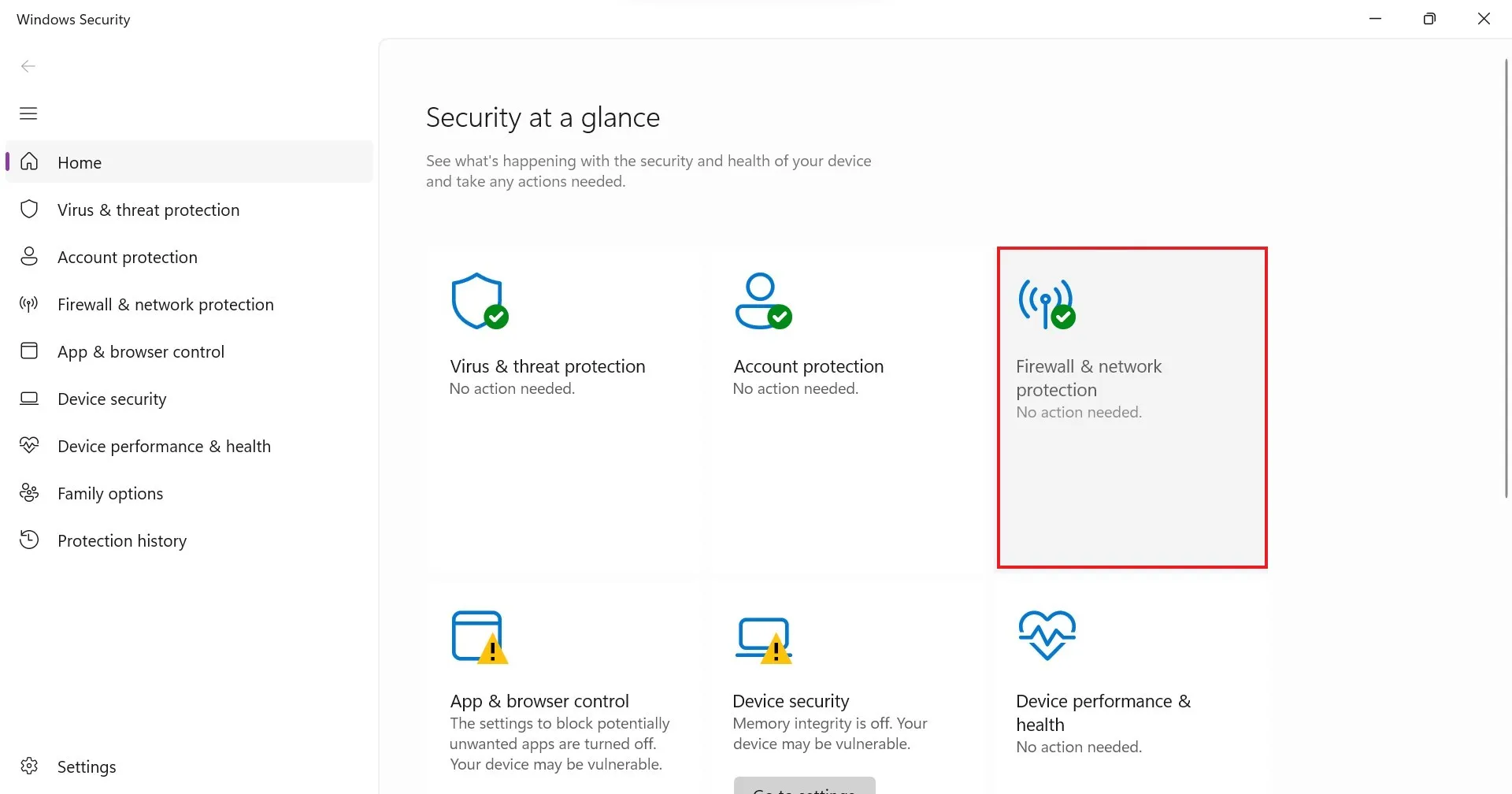
Task: Click the Family options people icon
Action: pyautogui.click(x=29, y=493)
